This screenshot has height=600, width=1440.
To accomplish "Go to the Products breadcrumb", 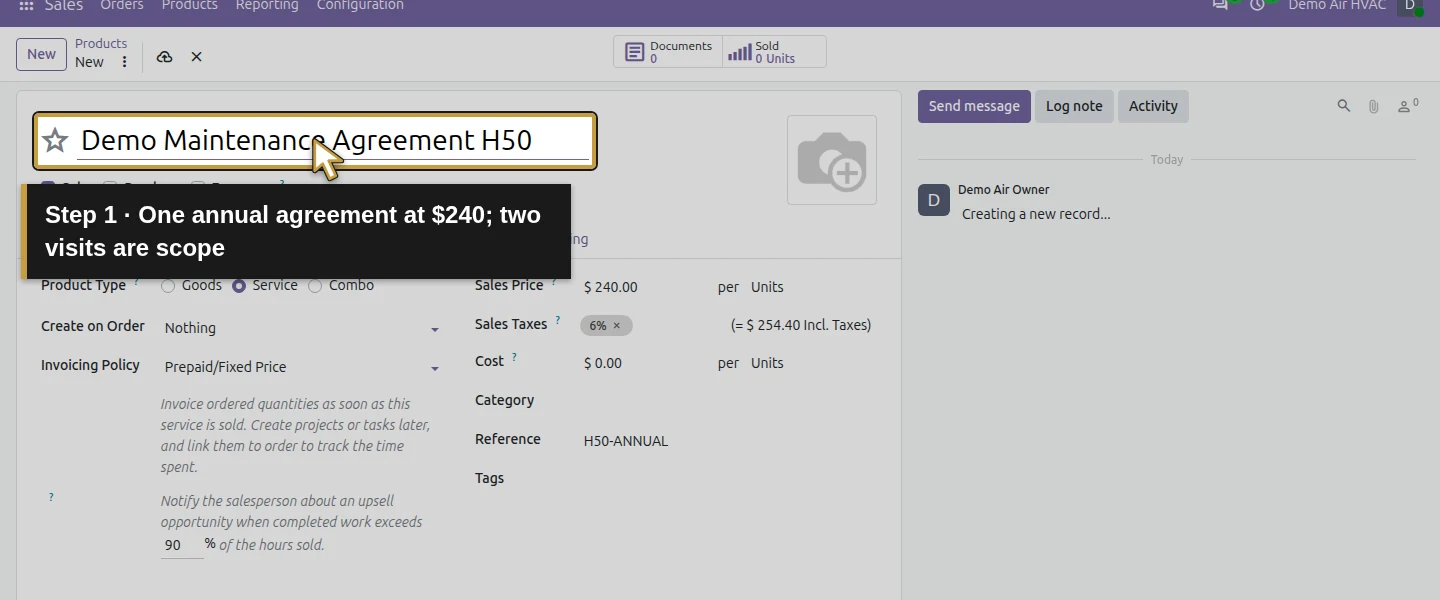I will pos(101,44).
